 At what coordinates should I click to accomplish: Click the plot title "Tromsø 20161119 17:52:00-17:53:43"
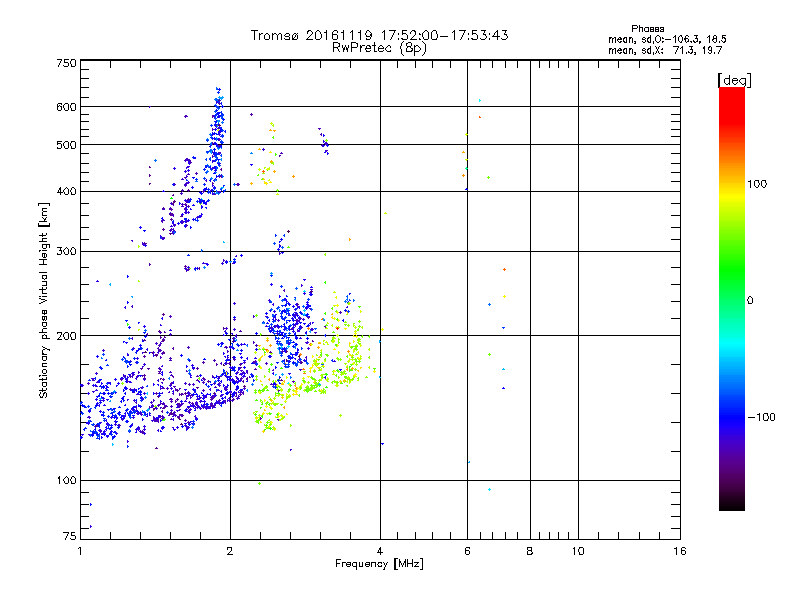click(379, 35)
